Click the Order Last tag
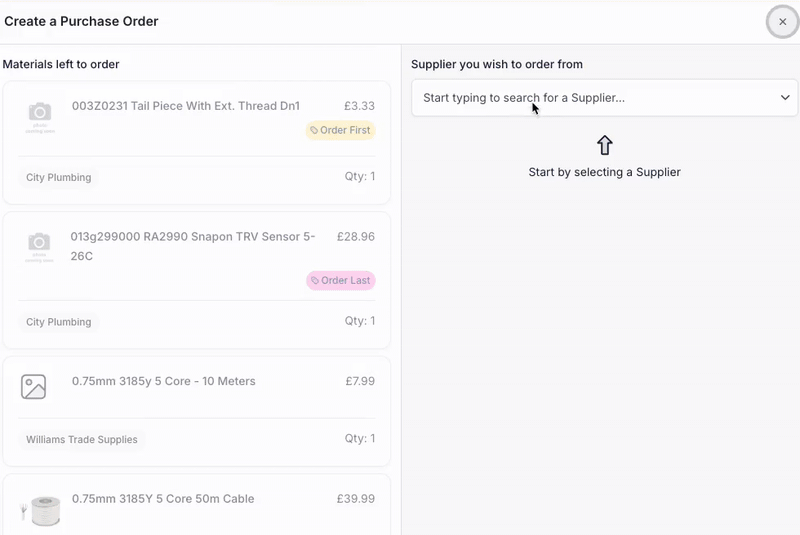This screenshot has width=800, height=535. point(340,281)
